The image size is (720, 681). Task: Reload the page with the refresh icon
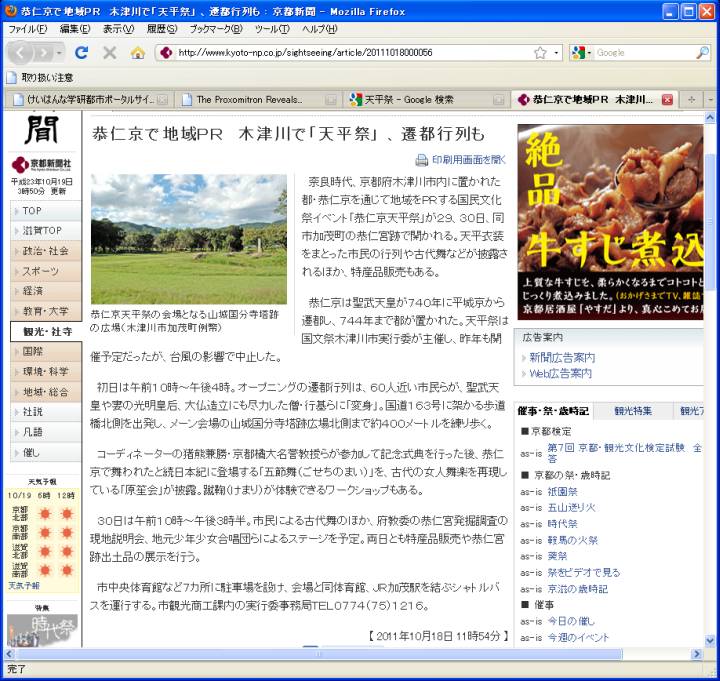coord(82,53)
